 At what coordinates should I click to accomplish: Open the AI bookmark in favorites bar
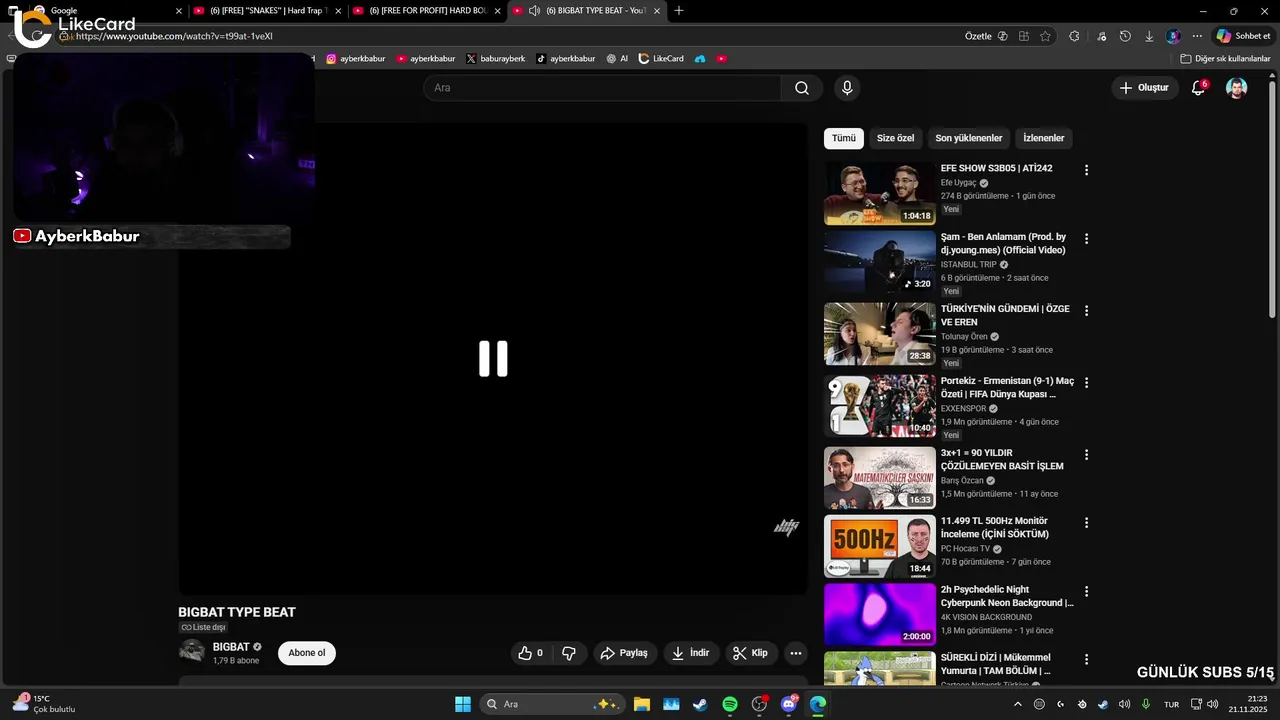coord(617,59)
